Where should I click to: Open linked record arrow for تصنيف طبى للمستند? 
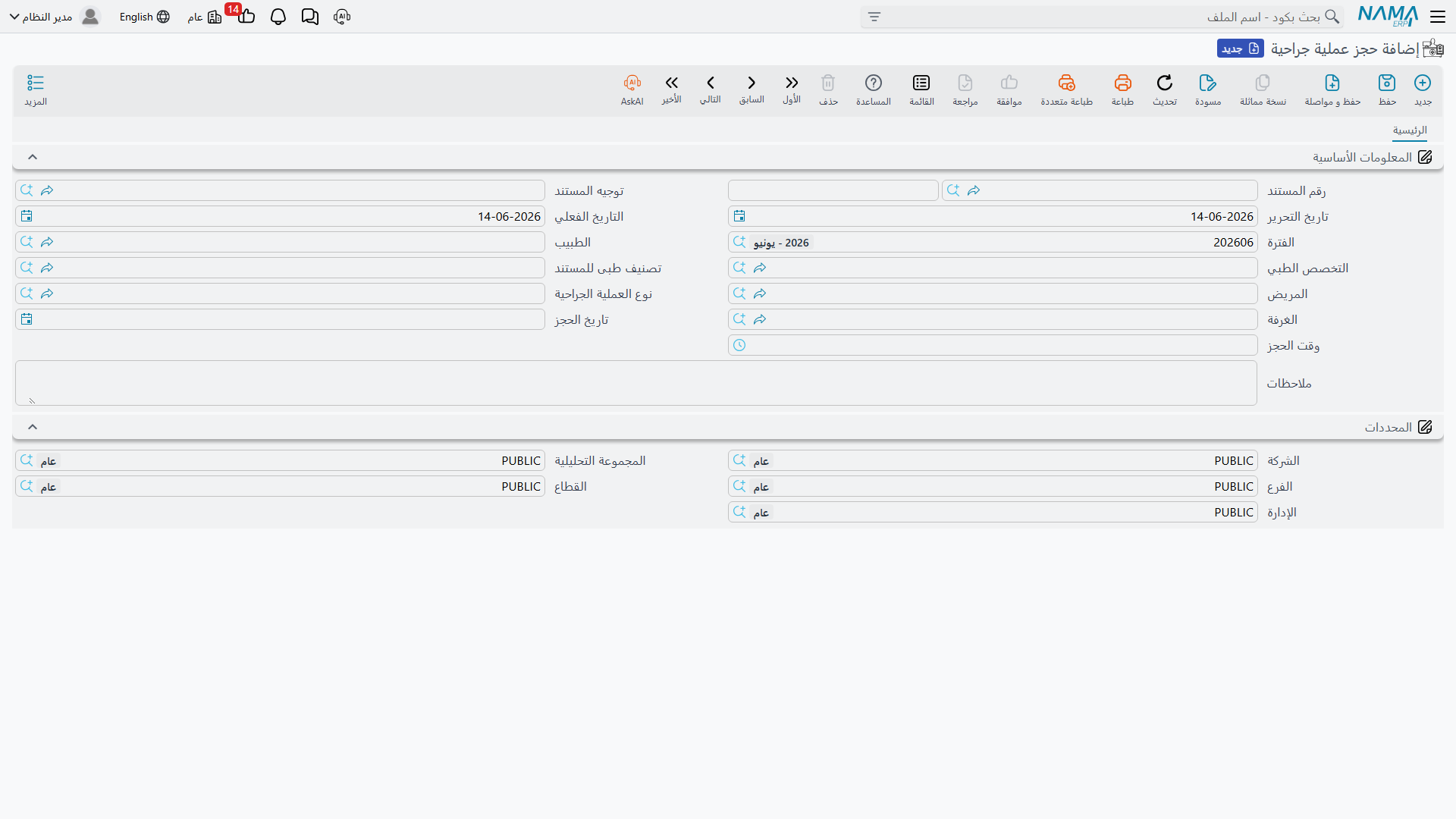coord(47,268)
